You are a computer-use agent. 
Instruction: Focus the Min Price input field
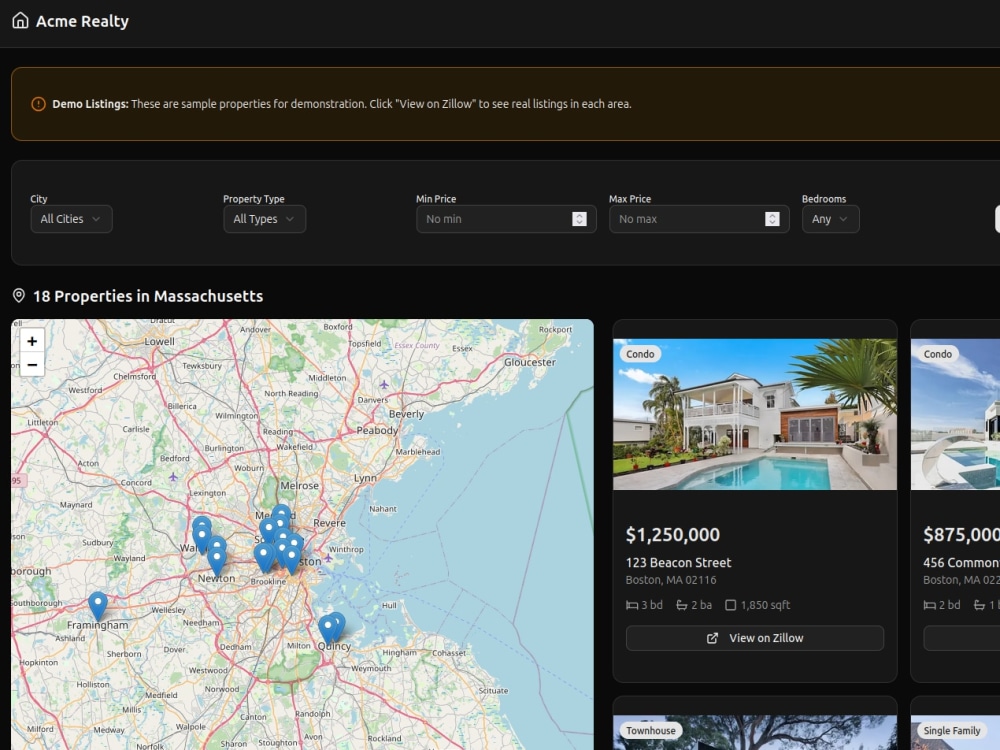506,219
